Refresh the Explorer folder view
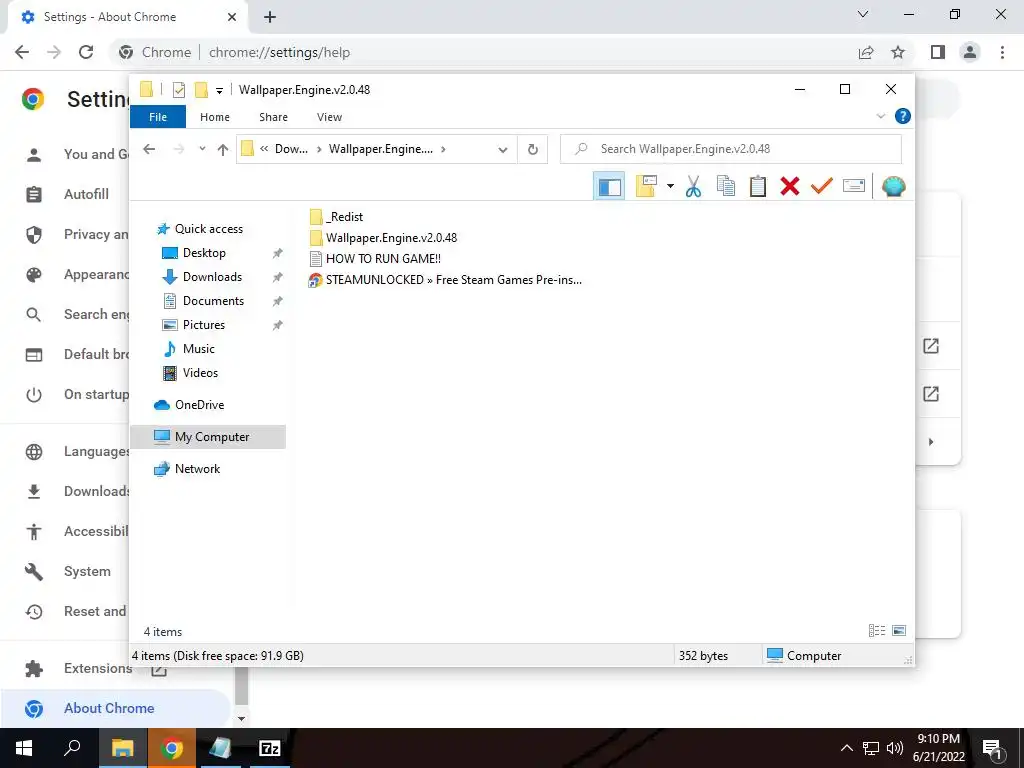 (x=533, y=150)
